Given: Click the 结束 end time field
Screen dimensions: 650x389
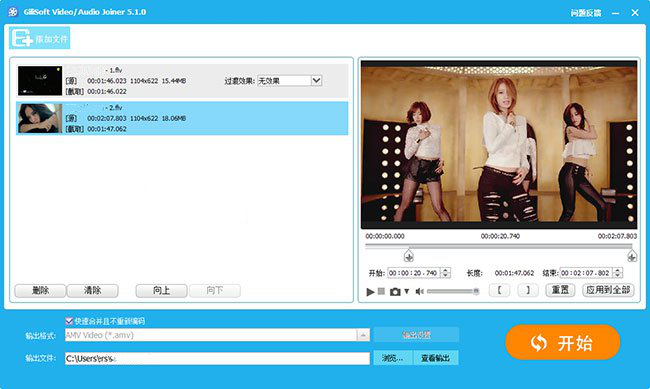Looking at the screenshot, I should tap(586, 273).
